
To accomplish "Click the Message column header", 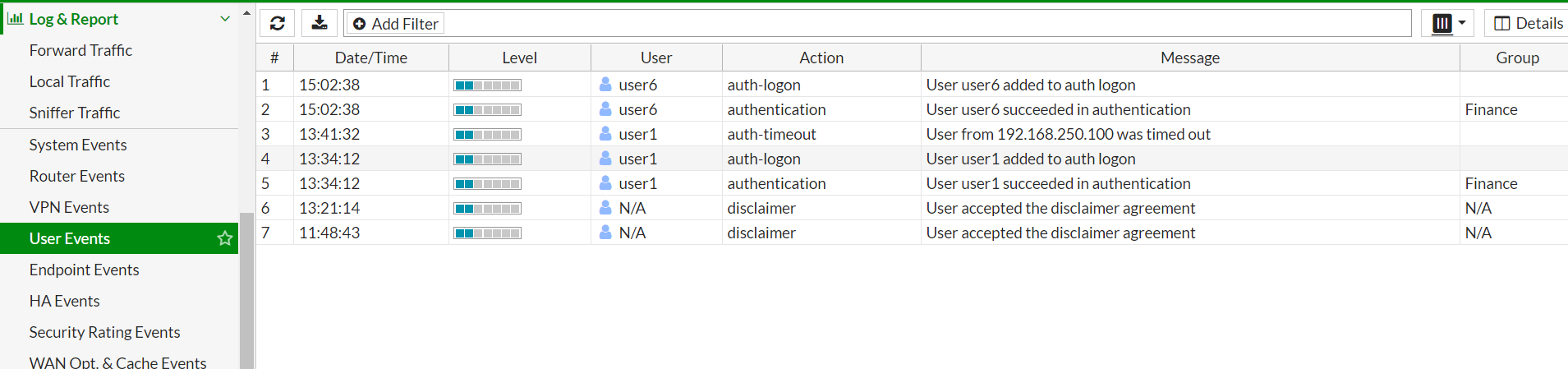I will point(1190,58).
